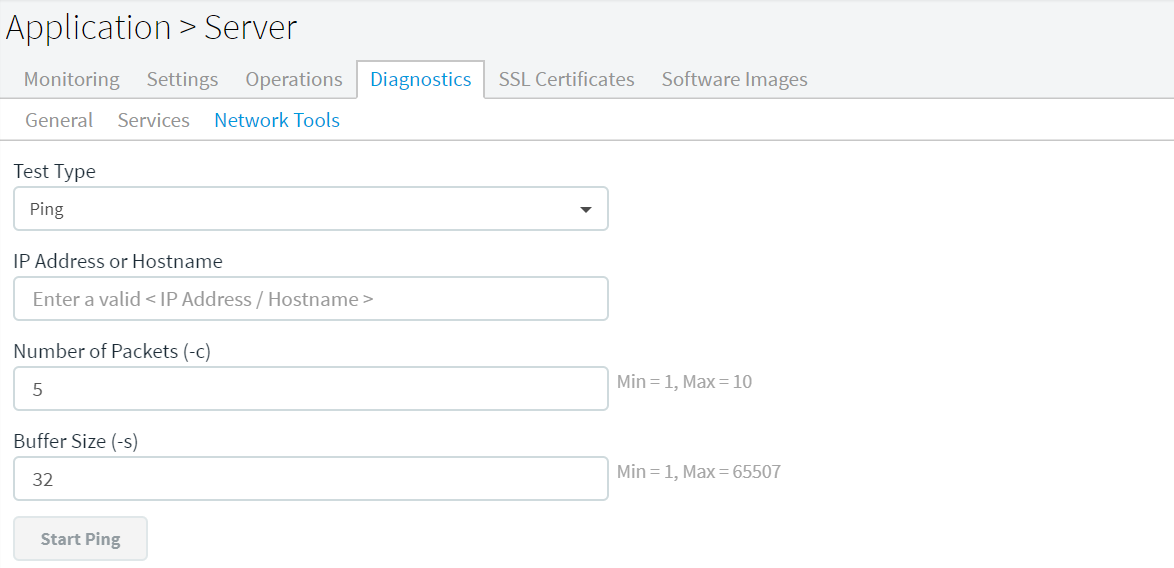Show the General diagnostics sub-tab
1174x568 pixels.
[x=59, y=120]
